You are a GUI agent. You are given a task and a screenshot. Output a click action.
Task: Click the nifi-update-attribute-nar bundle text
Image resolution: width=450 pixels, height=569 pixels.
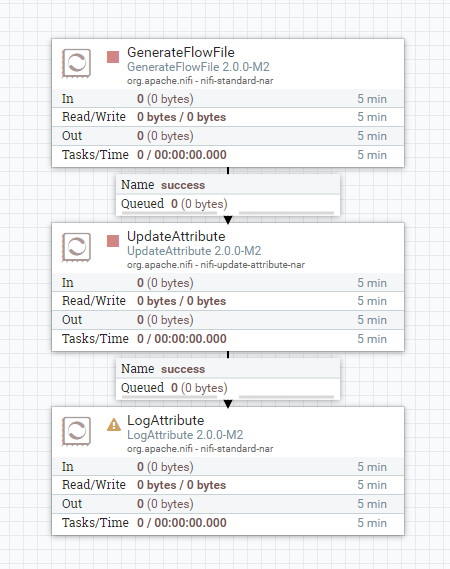[253, 265]
